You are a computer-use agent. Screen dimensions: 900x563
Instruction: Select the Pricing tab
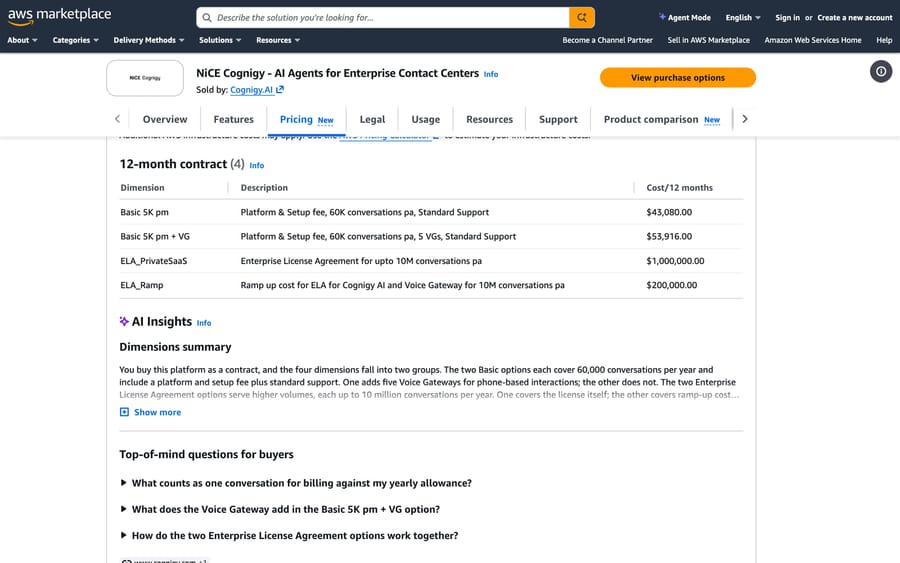tap(307, 119)
